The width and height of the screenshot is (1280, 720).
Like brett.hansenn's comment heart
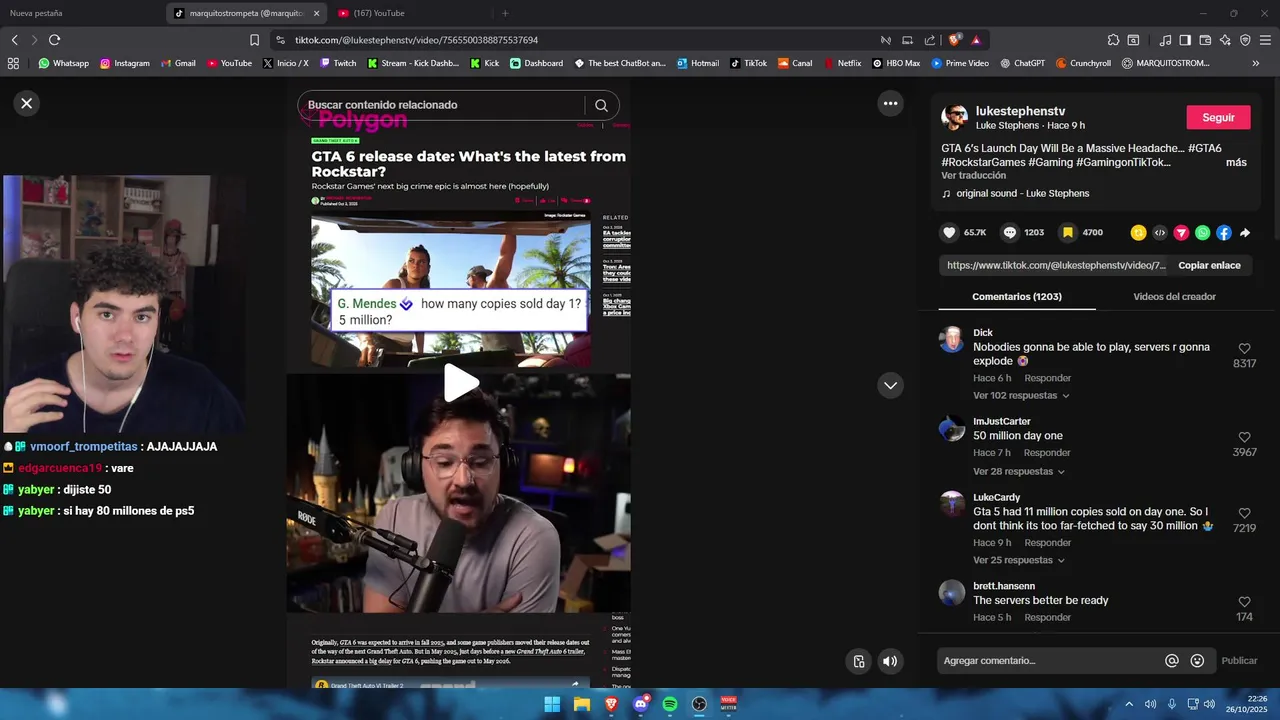[x=1244, y=602]
